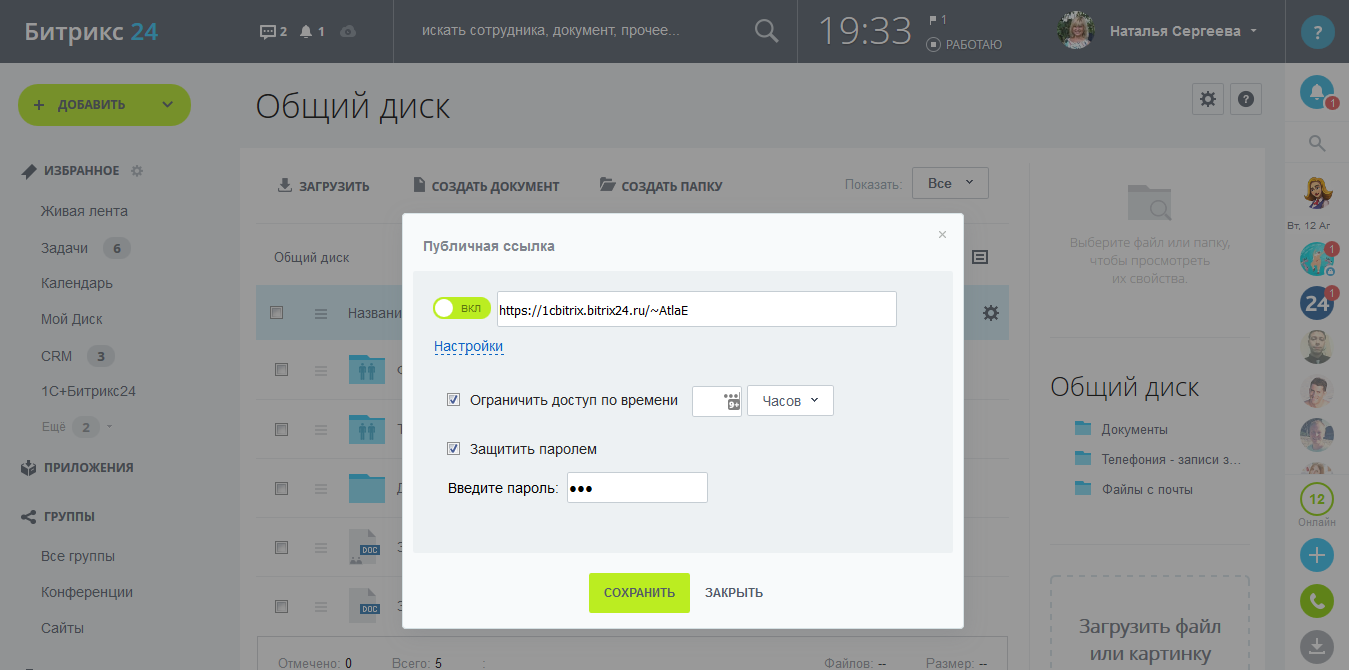
Task: Open Общий диск settings gear icon
Action: point(1208,99)
